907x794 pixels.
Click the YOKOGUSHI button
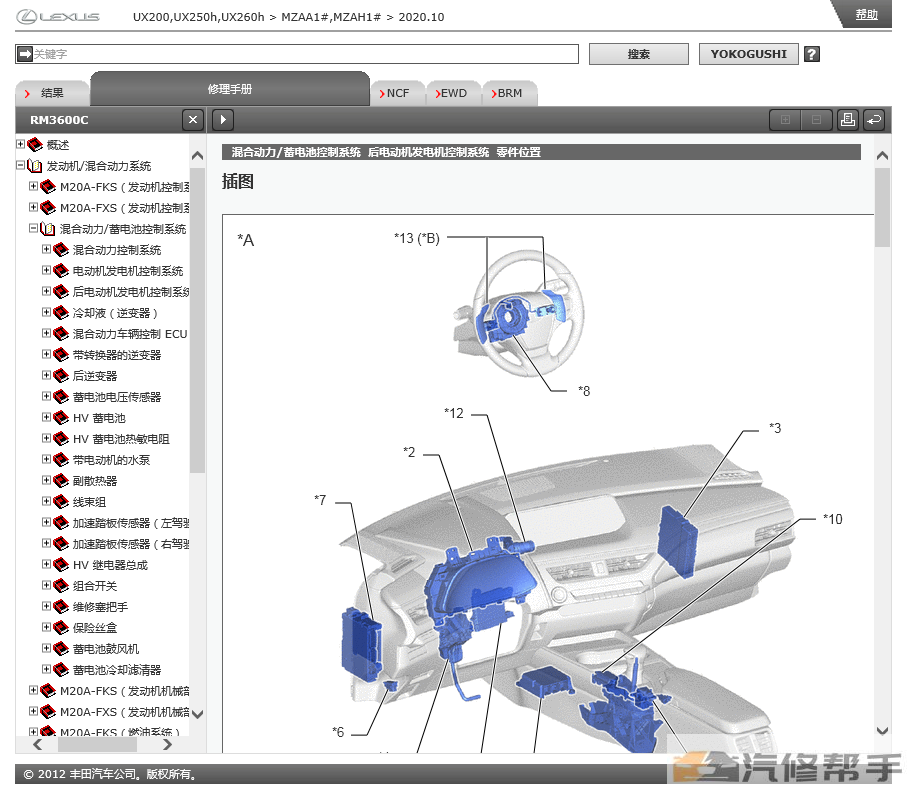(749, 54)
